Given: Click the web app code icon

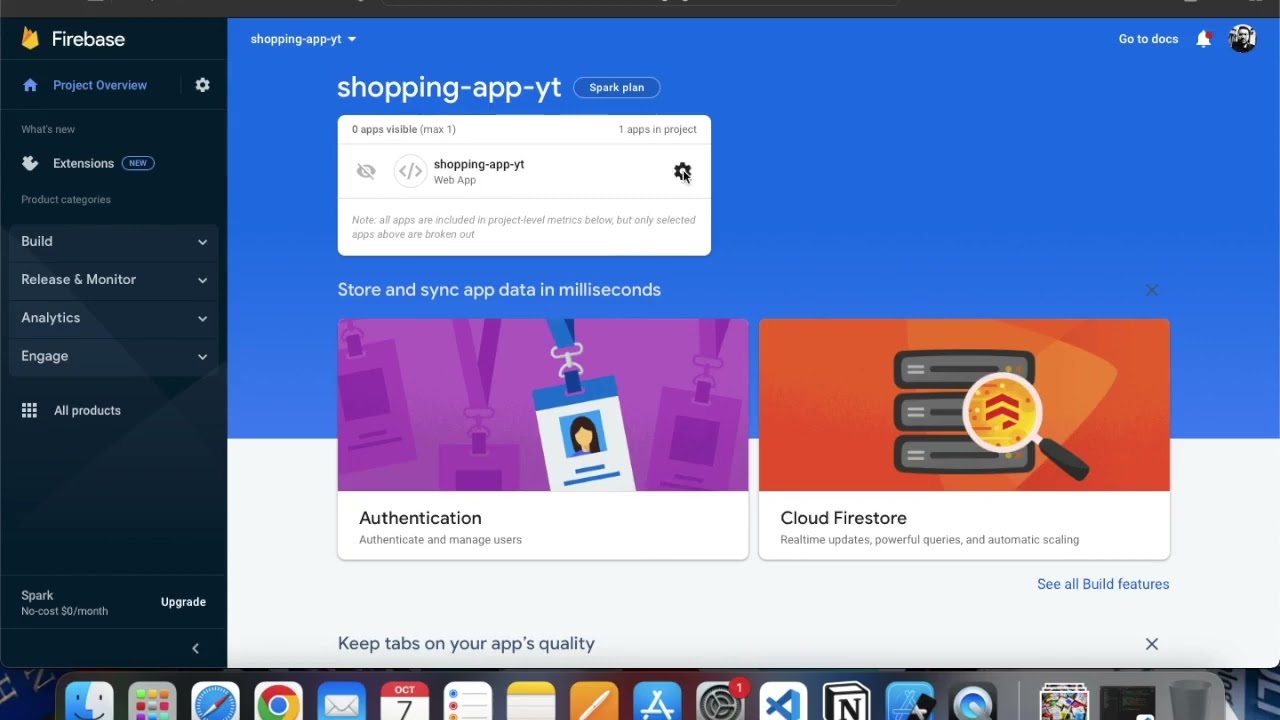Looking at the screenshot, I should [410, 171].
